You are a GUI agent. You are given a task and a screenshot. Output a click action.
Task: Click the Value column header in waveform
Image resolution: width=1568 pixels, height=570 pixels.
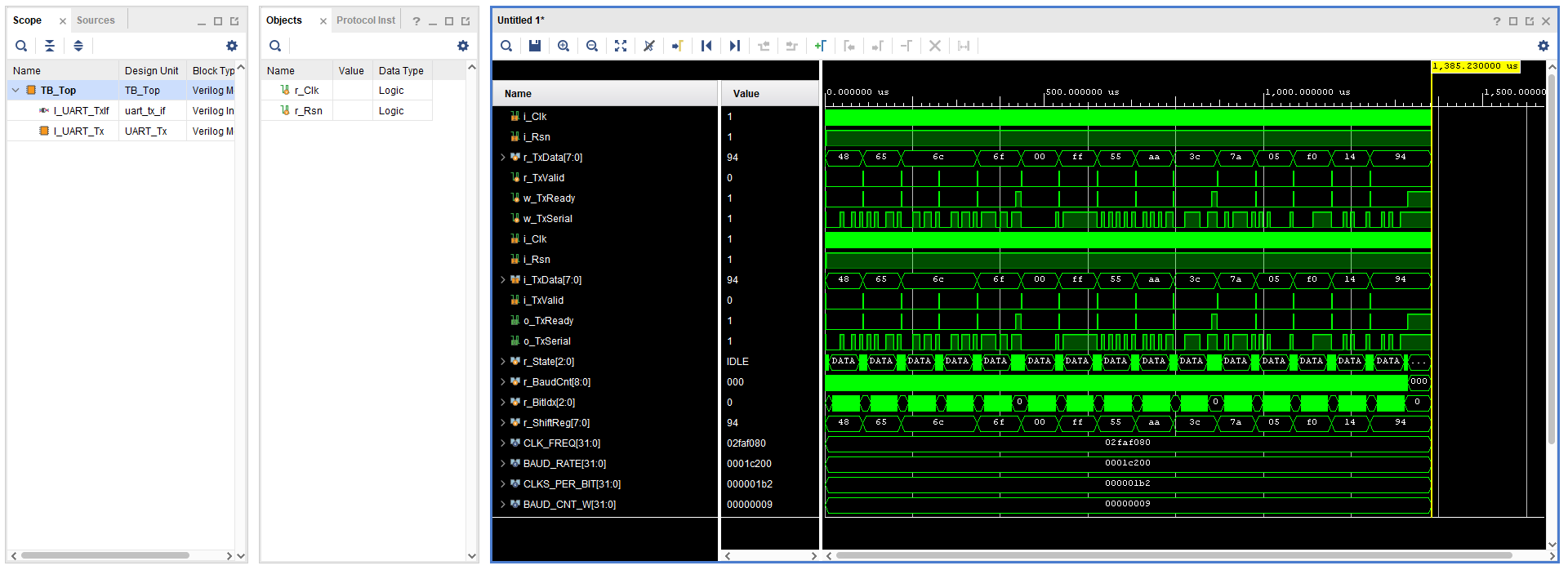[769, 94]
